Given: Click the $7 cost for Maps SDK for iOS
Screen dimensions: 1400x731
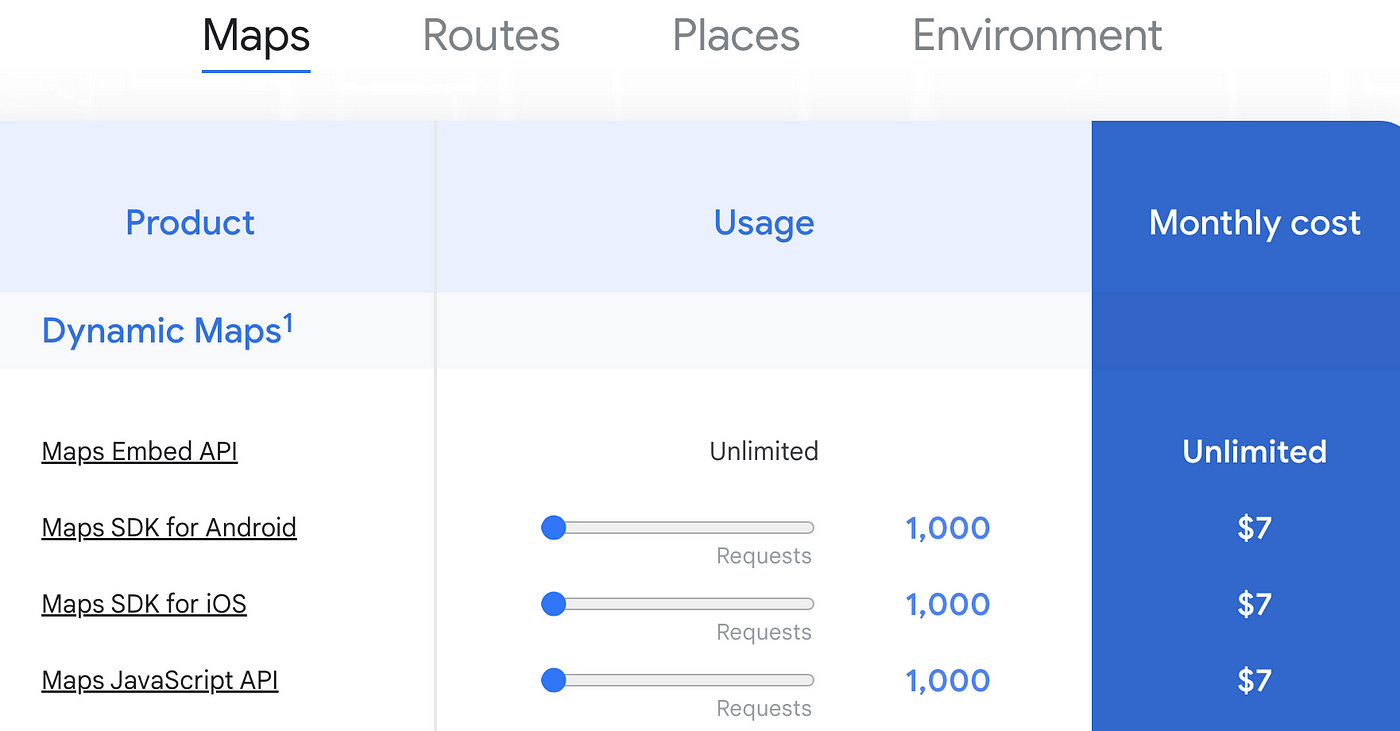Looking at the screenshot, I should 1254,604.
